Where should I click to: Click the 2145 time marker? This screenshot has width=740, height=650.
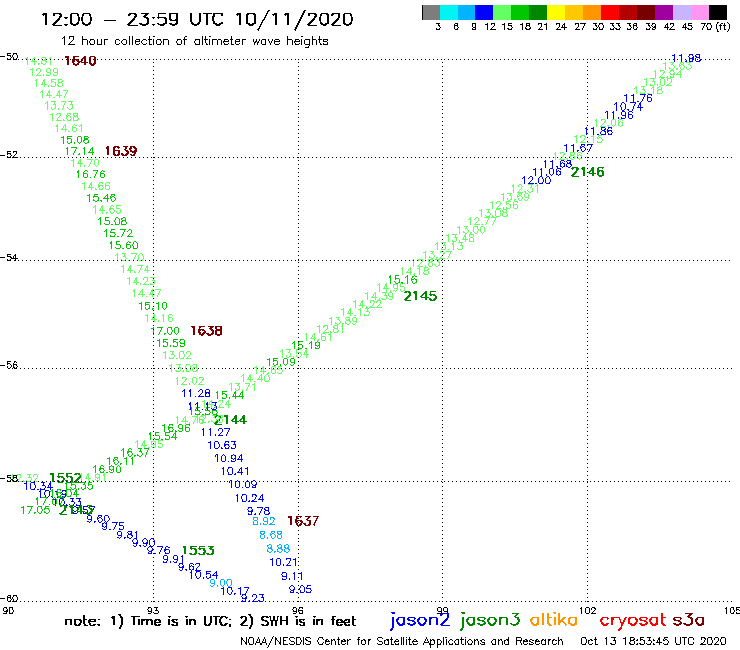click(420, 296)
